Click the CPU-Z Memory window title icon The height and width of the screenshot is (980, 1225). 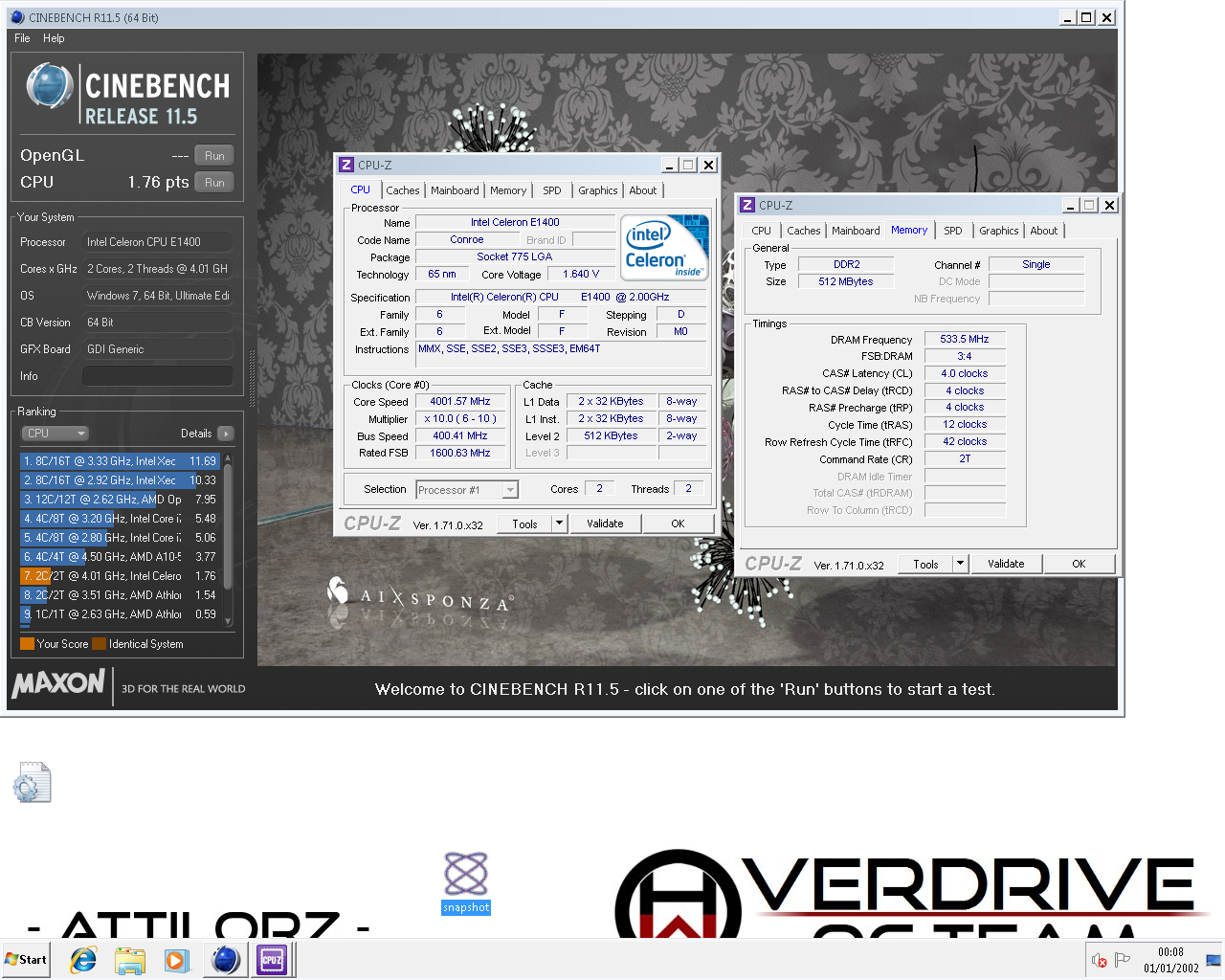pos(747,205)
